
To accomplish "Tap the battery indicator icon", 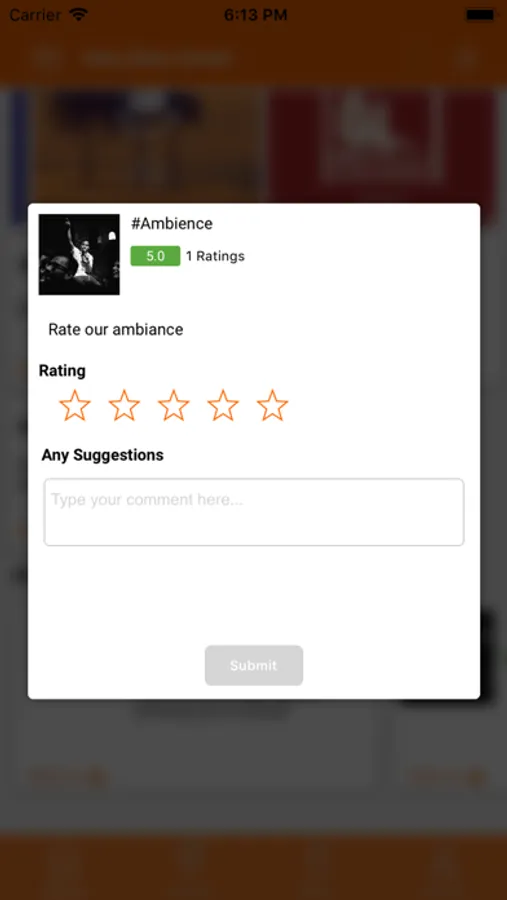I will [x=481, y=15].
